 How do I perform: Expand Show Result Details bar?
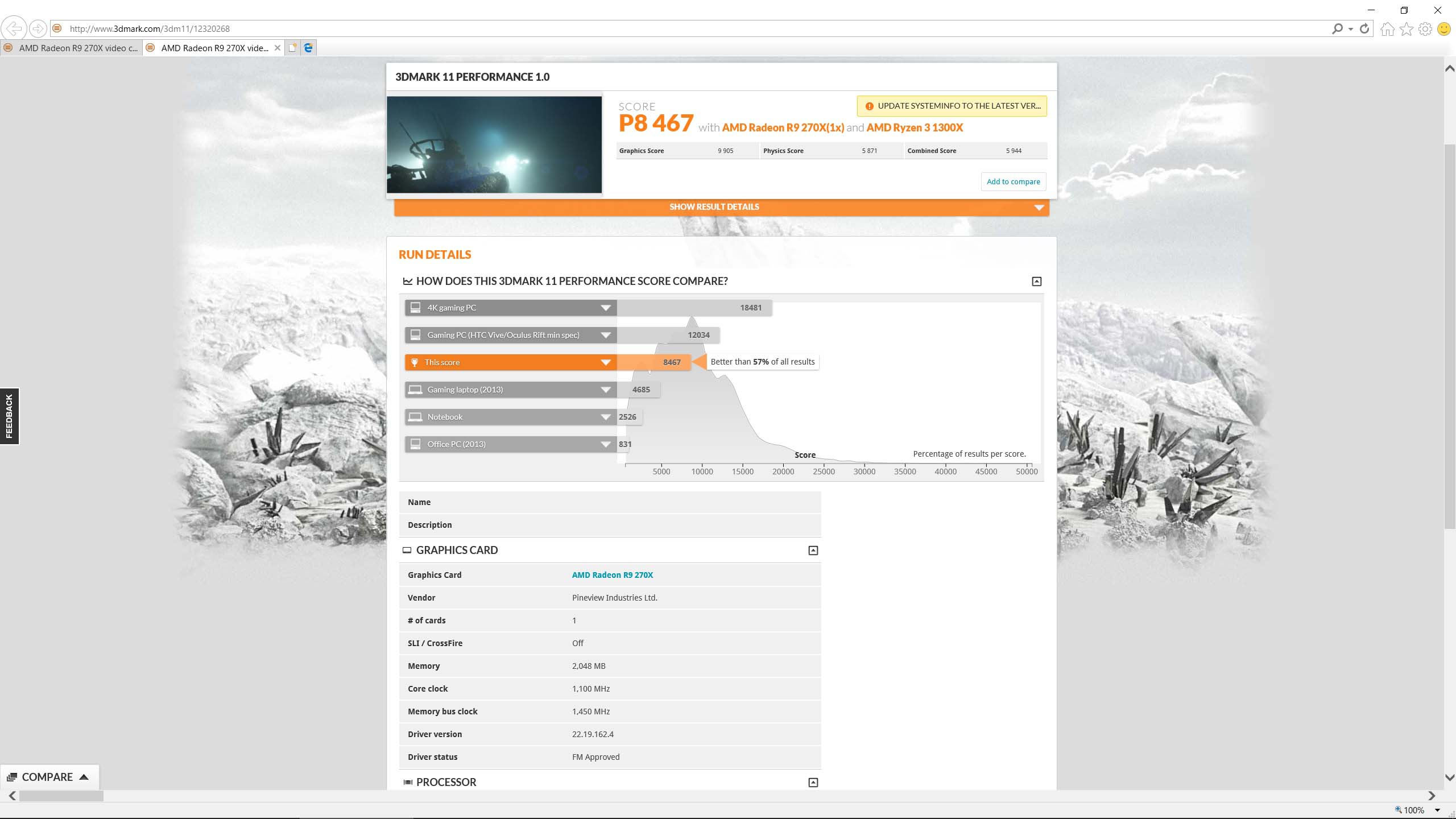coord(721,207)
